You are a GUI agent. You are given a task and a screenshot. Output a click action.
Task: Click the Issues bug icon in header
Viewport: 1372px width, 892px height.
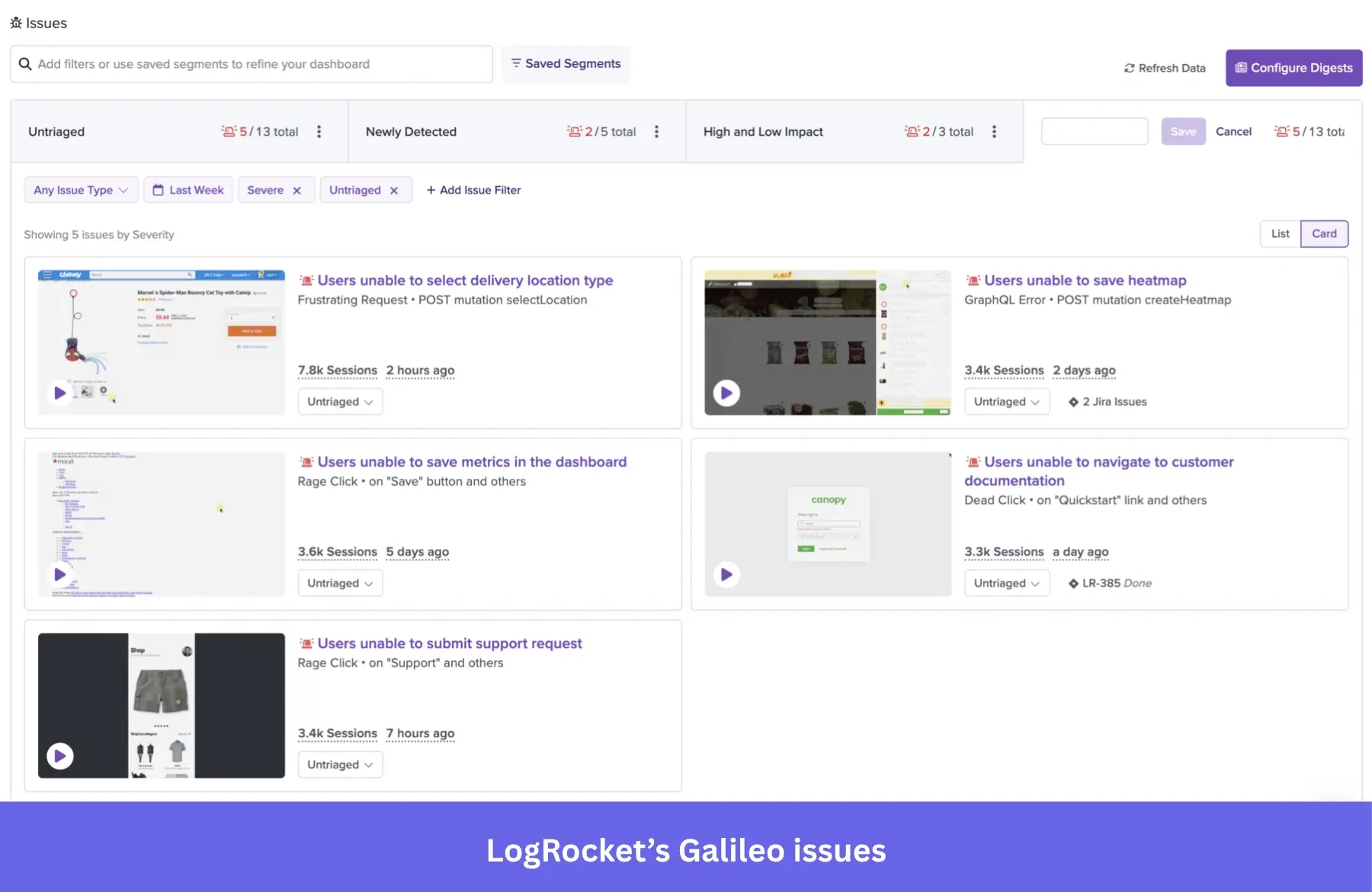16,23
